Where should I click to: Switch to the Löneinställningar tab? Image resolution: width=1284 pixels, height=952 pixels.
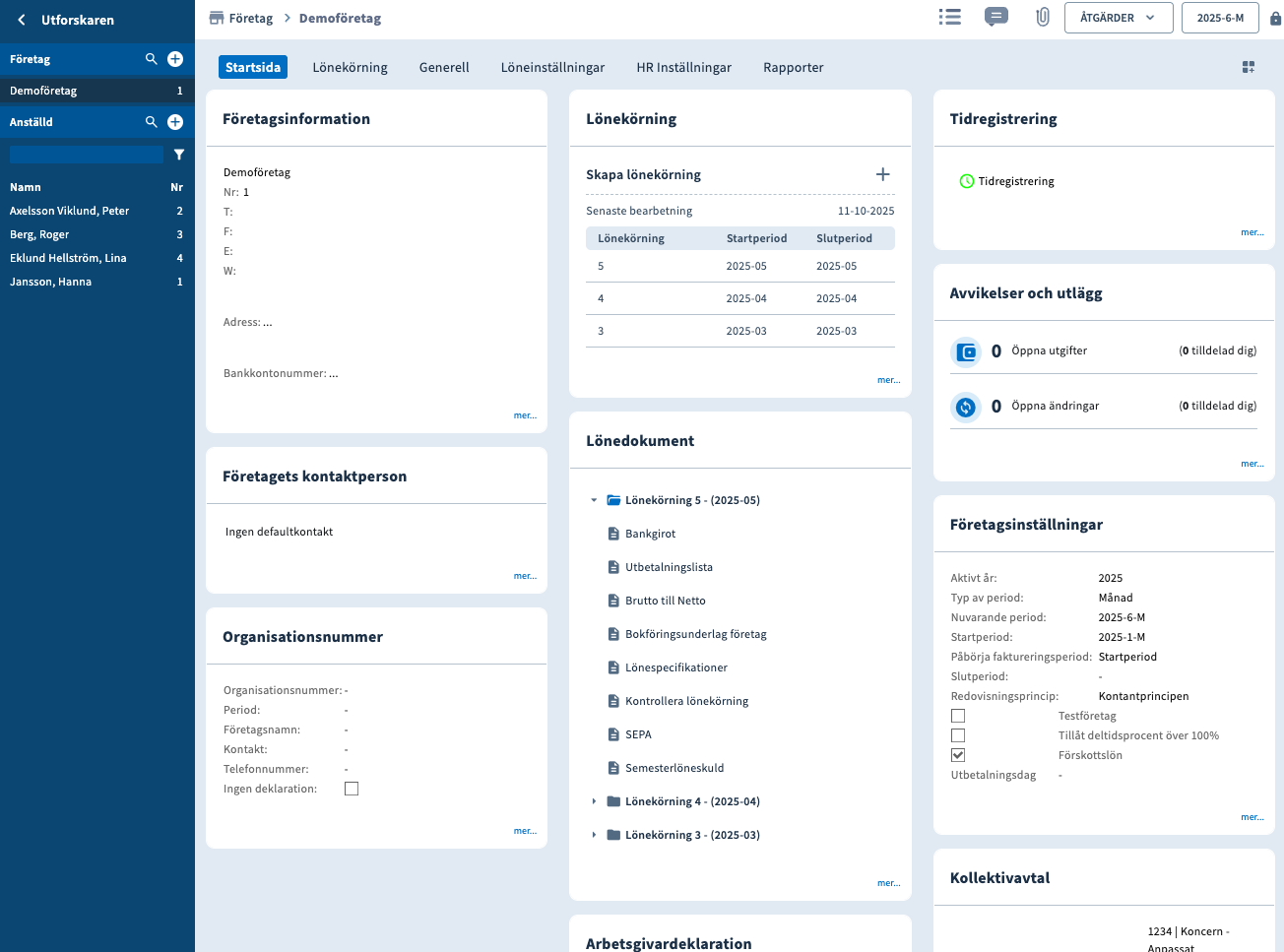point(552,67)
